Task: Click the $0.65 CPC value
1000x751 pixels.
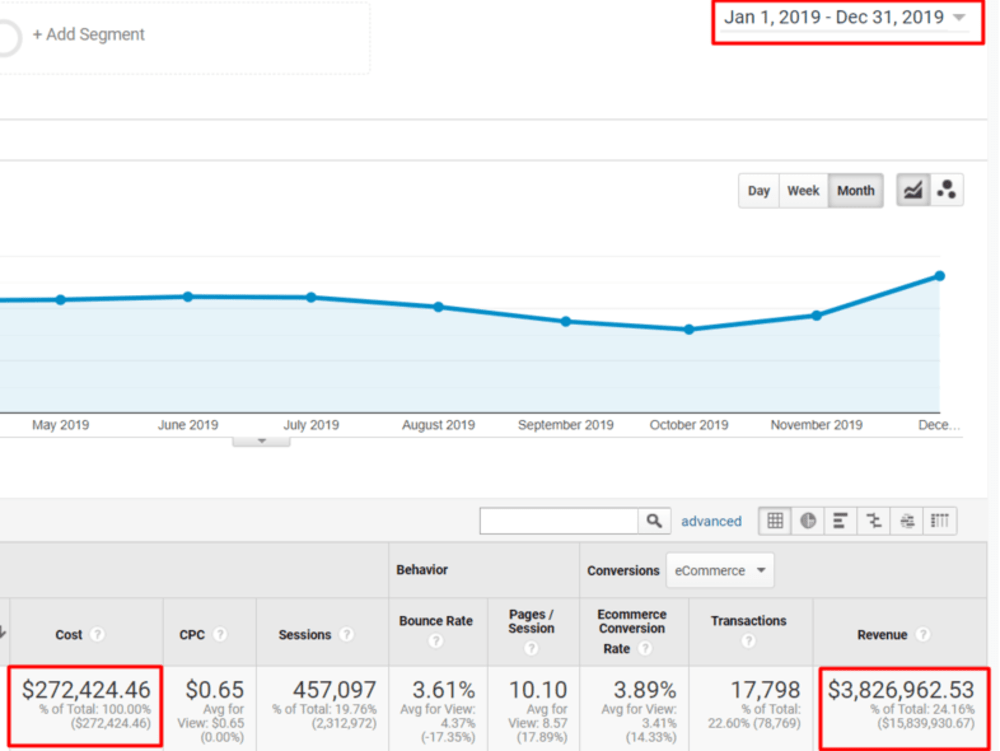Action: coord(214,690)
